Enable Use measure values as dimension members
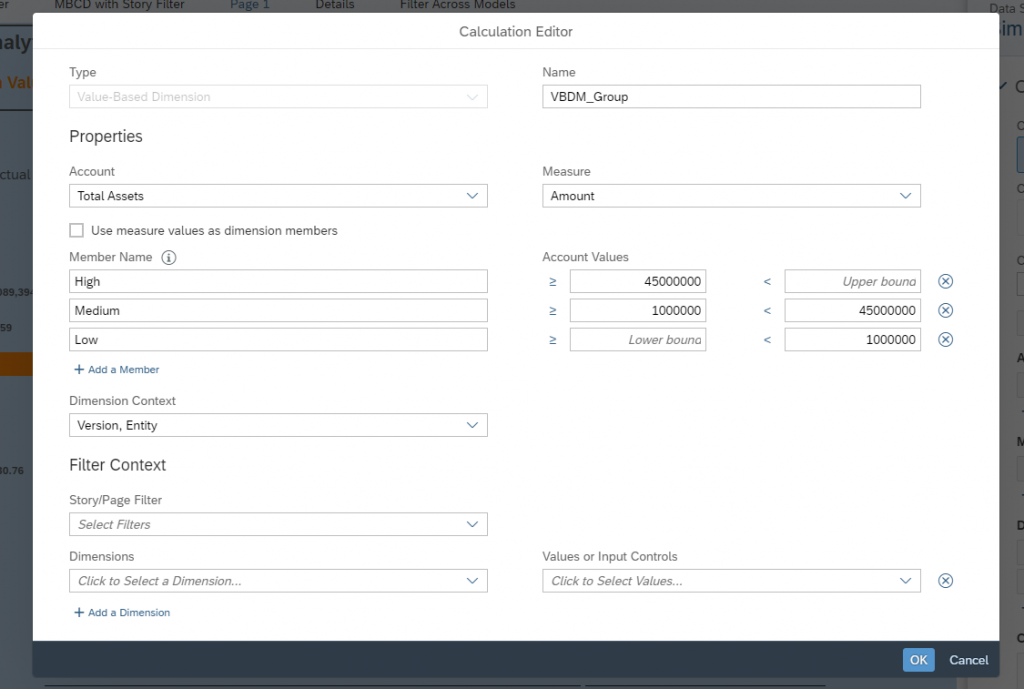The width and height of the screenshot is (1024, 689). point(76,231)
